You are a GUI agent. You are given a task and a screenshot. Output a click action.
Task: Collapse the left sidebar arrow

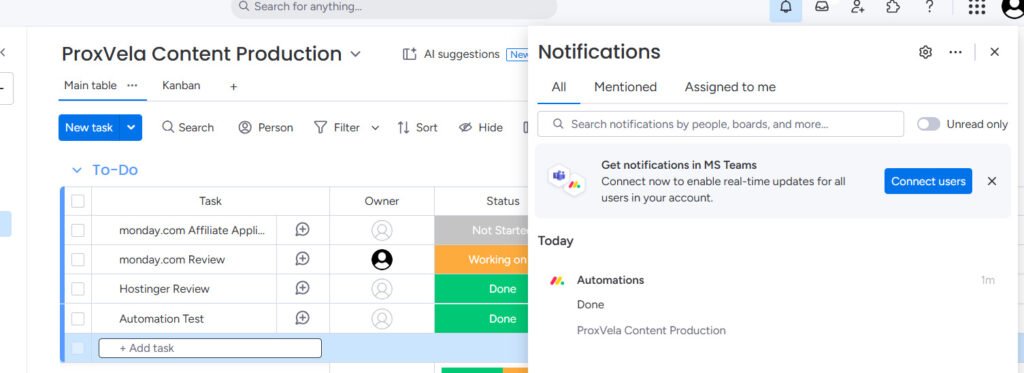pyautogui.click(x=3, y=52)
